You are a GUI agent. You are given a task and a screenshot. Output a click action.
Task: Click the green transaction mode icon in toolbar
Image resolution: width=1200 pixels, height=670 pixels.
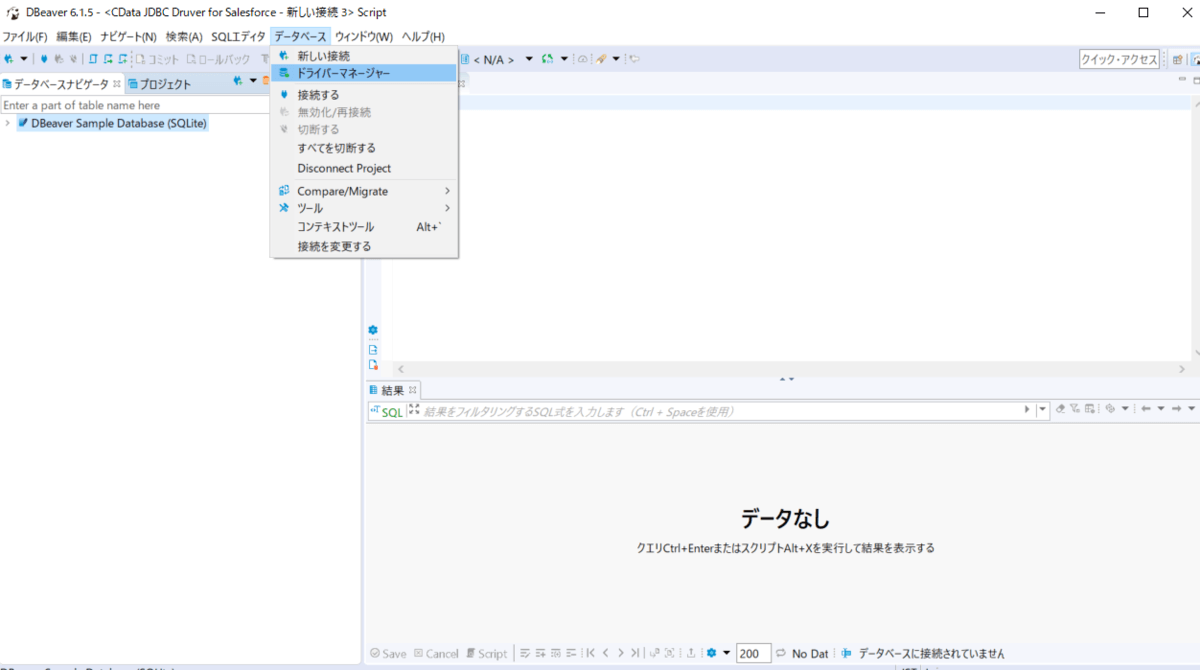547,59
